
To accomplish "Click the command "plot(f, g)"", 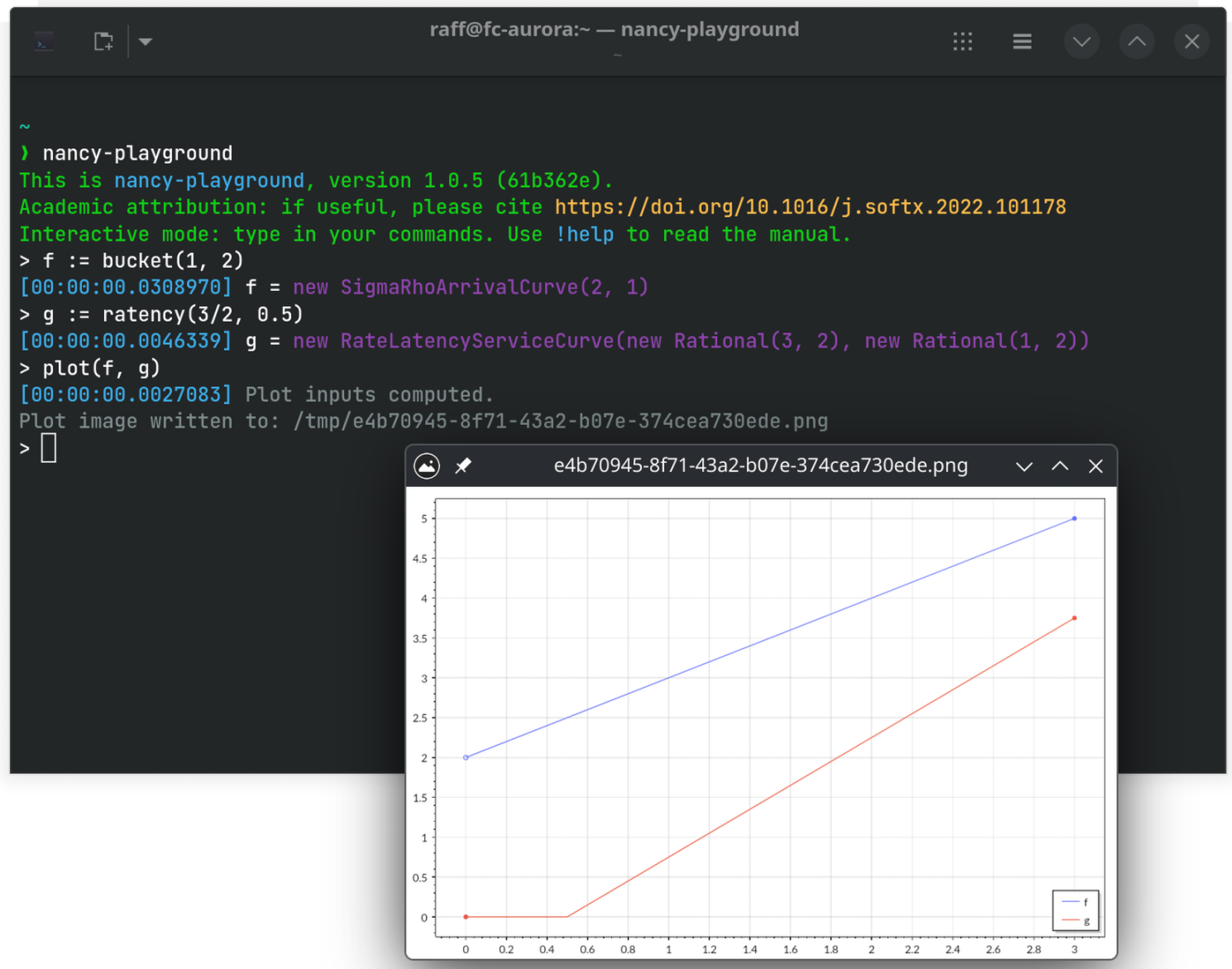I will click(x=101, y=368).
